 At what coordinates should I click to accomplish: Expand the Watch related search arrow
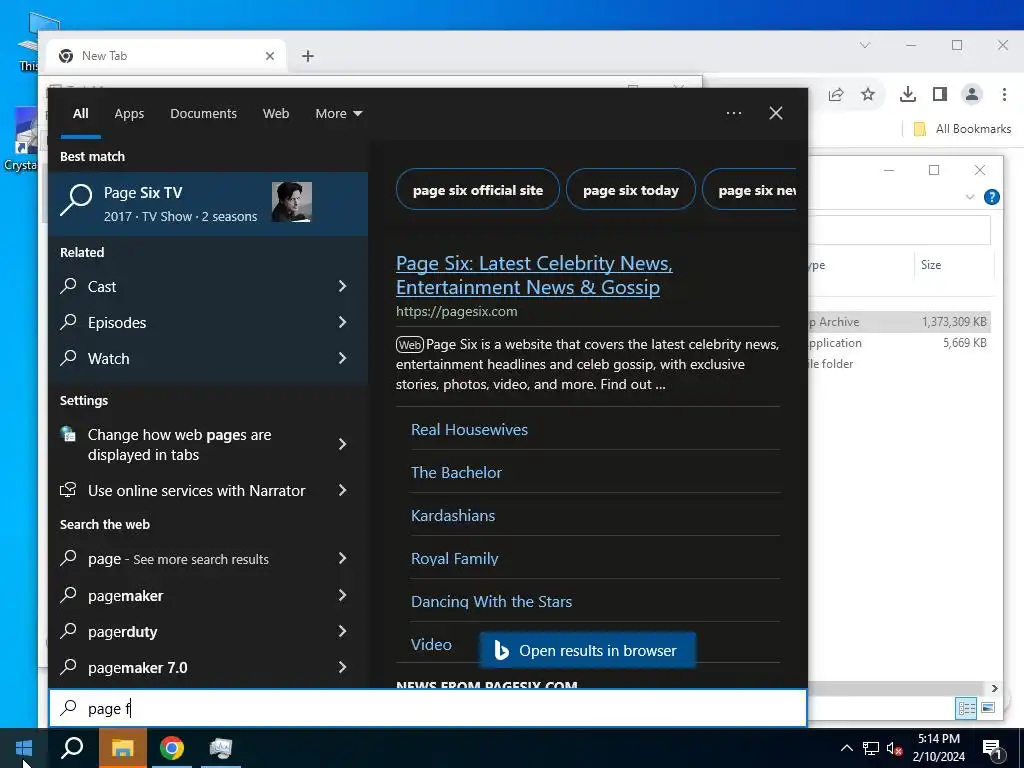click(342, 358)
